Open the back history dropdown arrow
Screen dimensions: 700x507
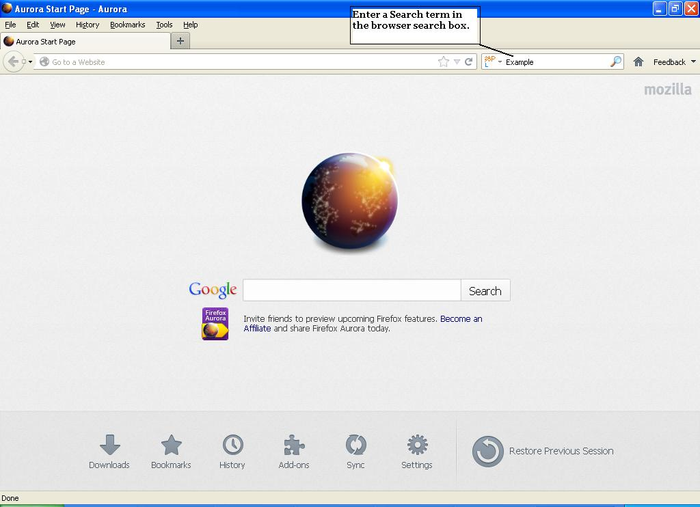[x=29, y=62]
